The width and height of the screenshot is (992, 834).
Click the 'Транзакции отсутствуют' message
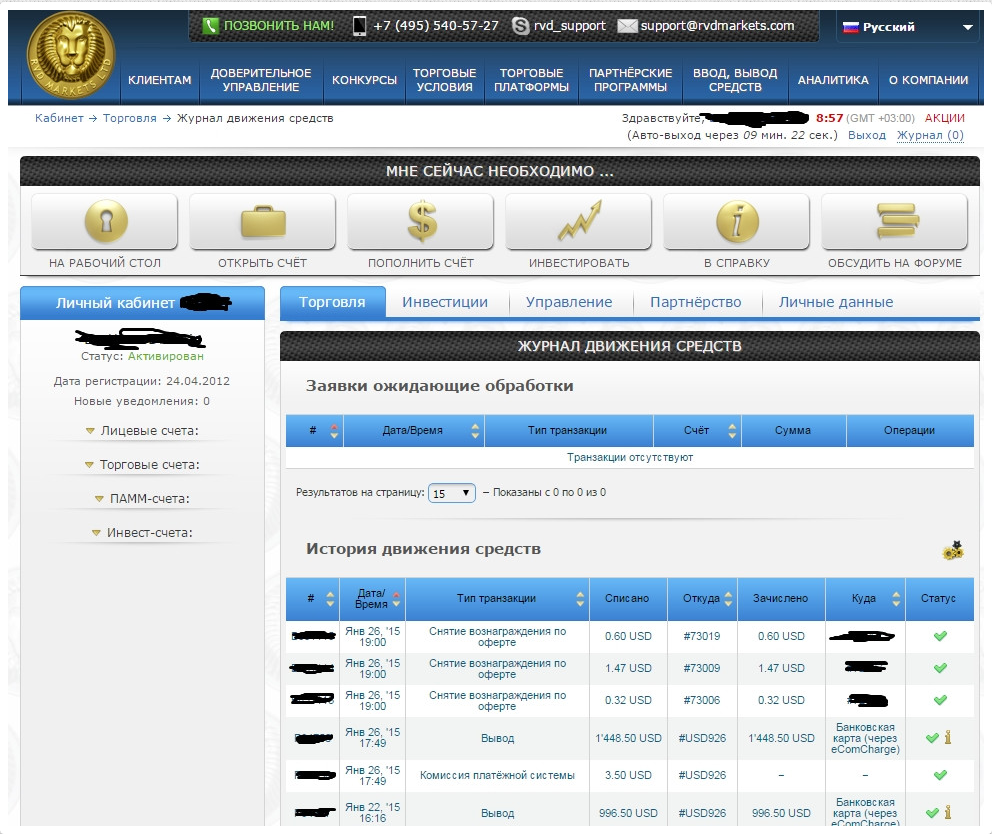[x=629, y=457]
